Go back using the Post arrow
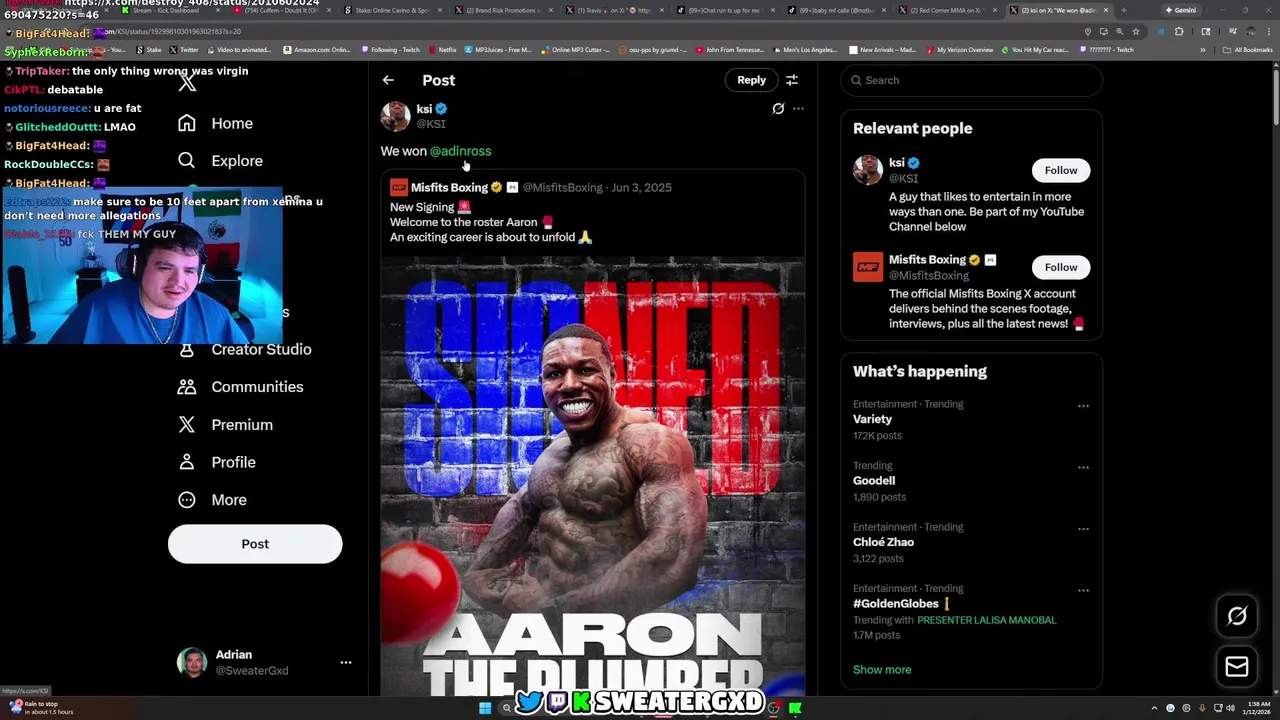This screenshot has width=1280, height=720. click(388, 80)
